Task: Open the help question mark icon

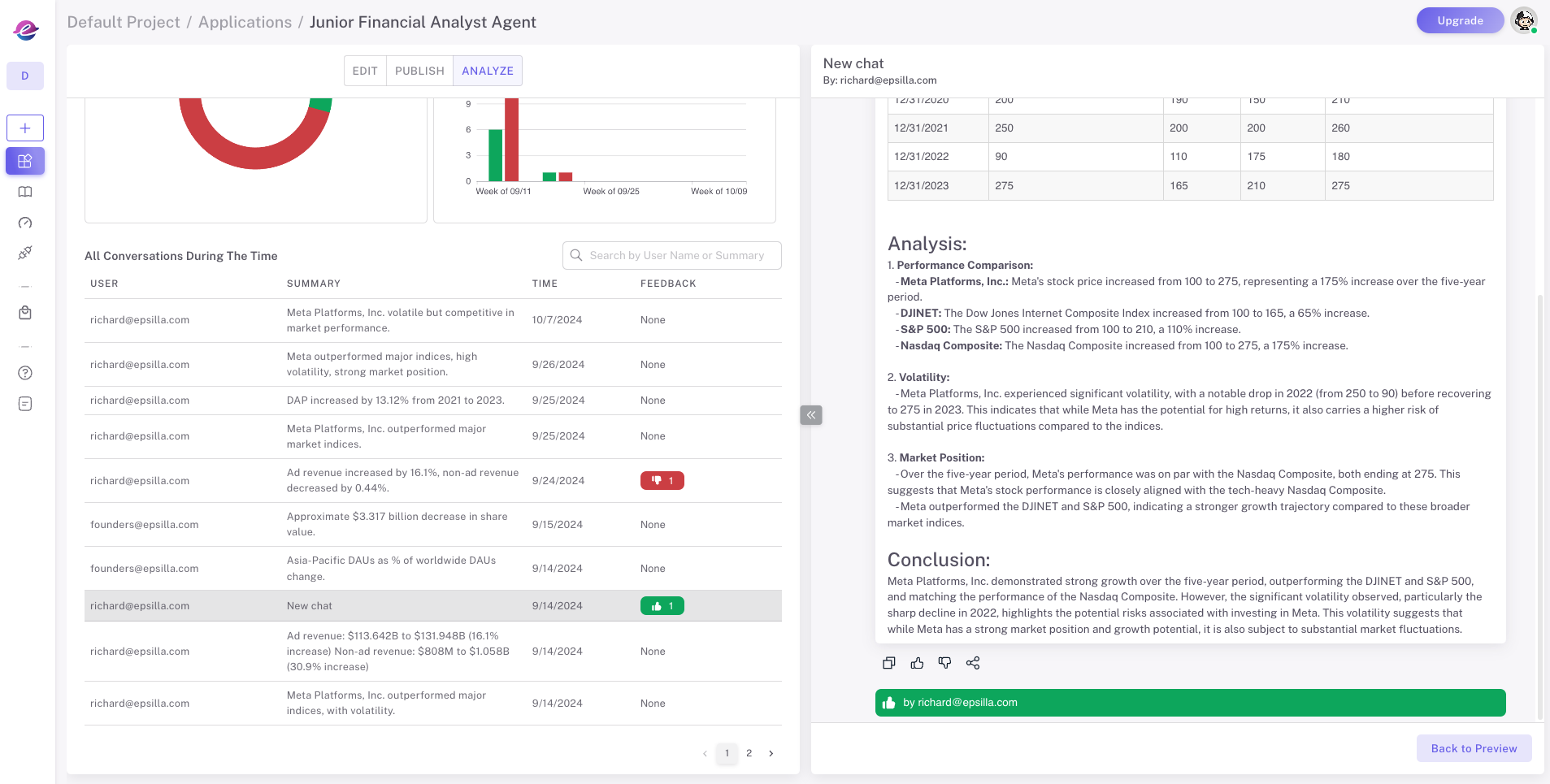Action: point(25,373)
